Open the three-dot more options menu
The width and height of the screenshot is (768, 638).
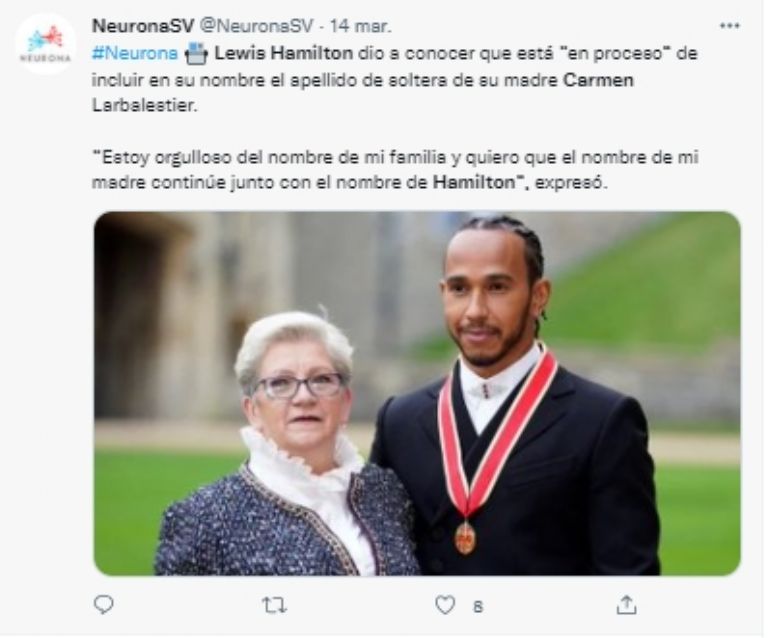(729, 25)
